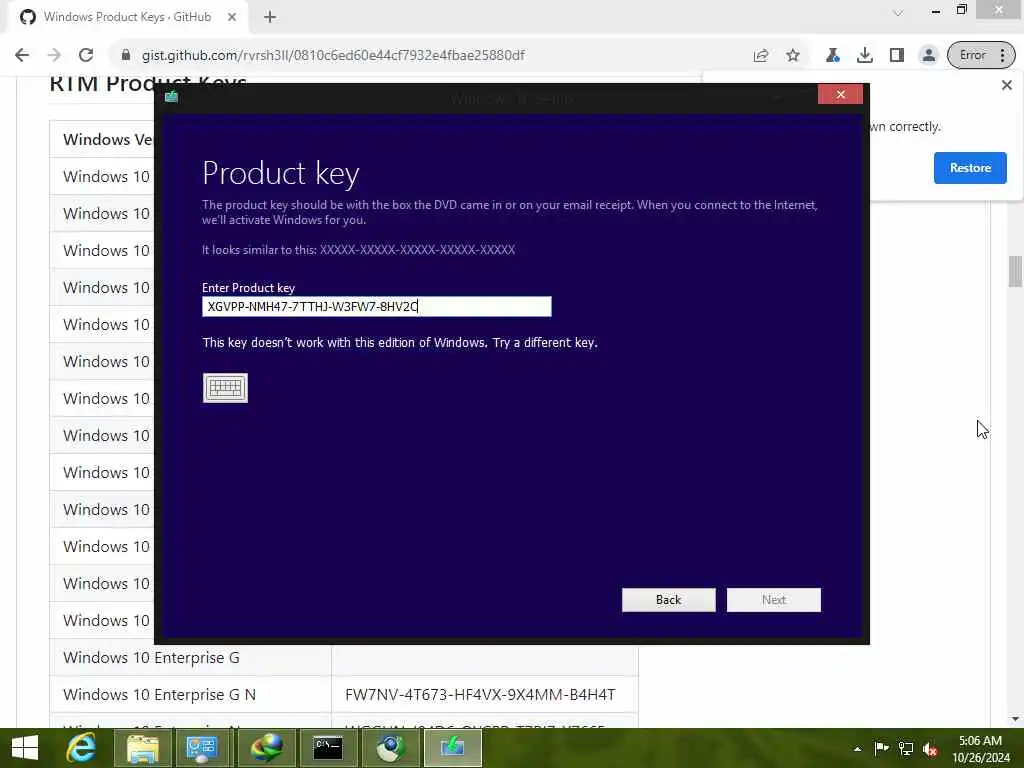Dismiss the restore pages popup

coord(1006,85)
